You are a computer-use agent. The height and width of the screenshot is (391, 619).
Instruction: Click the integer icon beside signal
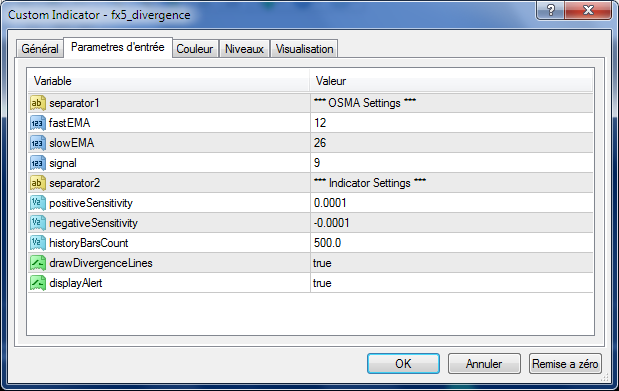pyautogui.click(x=38, y=163)
